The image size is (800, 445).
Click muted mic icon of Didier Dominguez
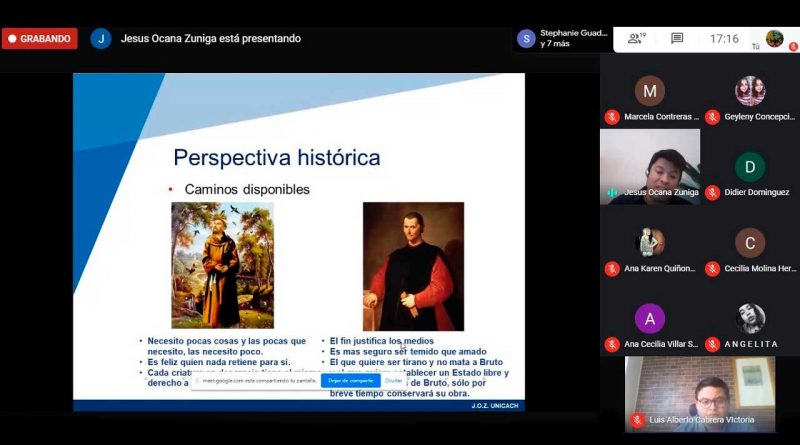point(712,192)
